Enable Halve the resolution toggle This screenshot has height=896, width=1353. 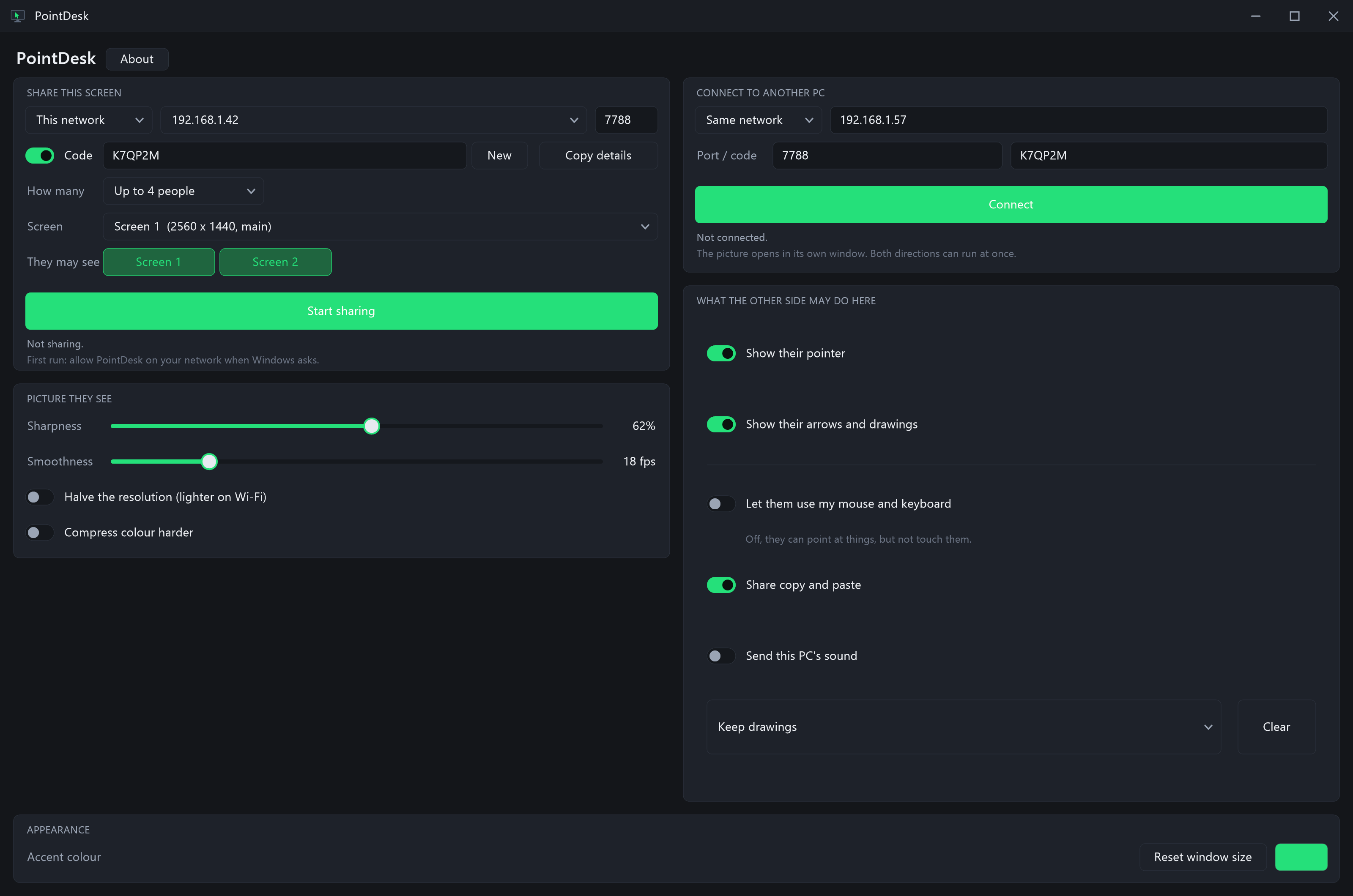point(40,497)
